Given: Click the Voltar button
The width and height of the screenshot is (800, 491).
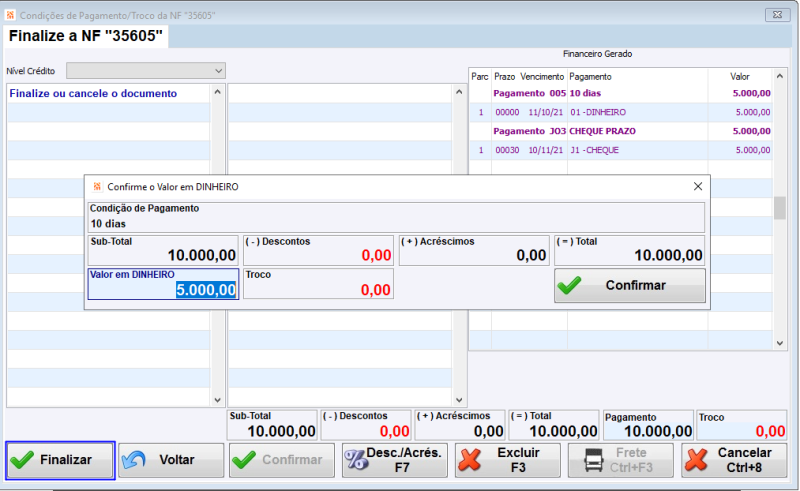Looking at the screenshot, I should (x=171, y=460).
